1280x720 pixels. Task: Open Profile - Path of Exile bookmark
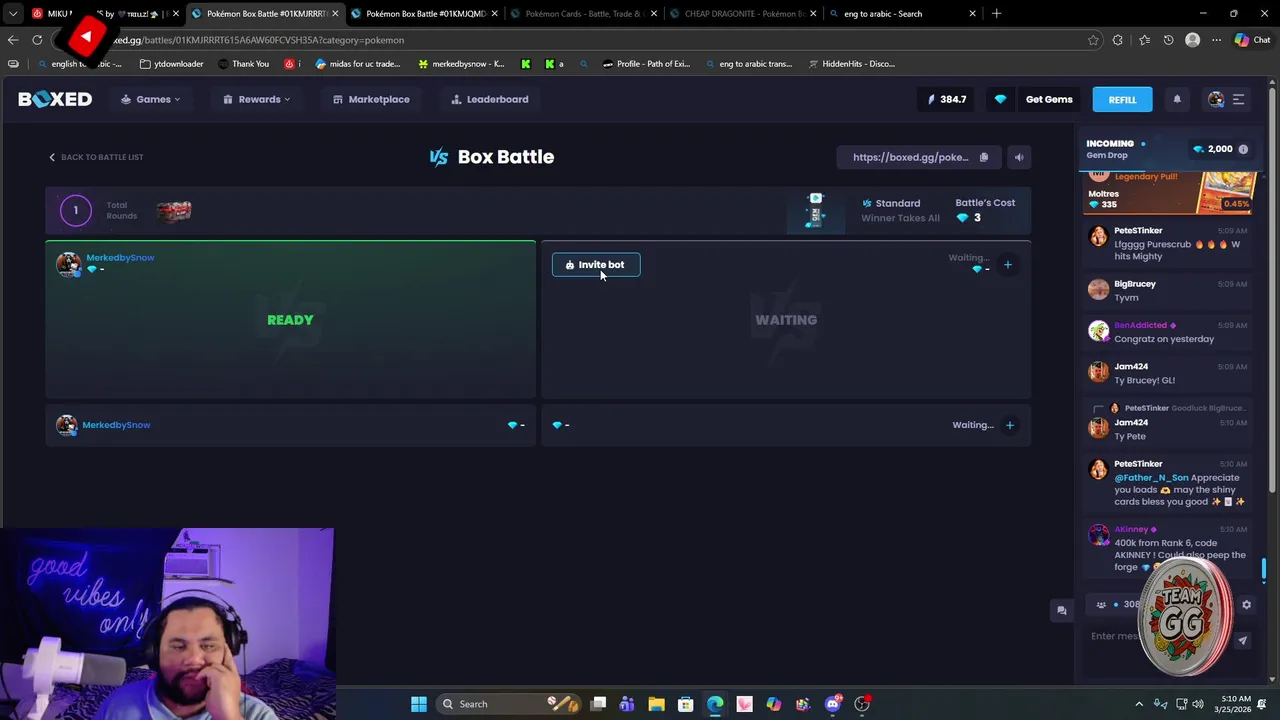click(x=646, y=64)
